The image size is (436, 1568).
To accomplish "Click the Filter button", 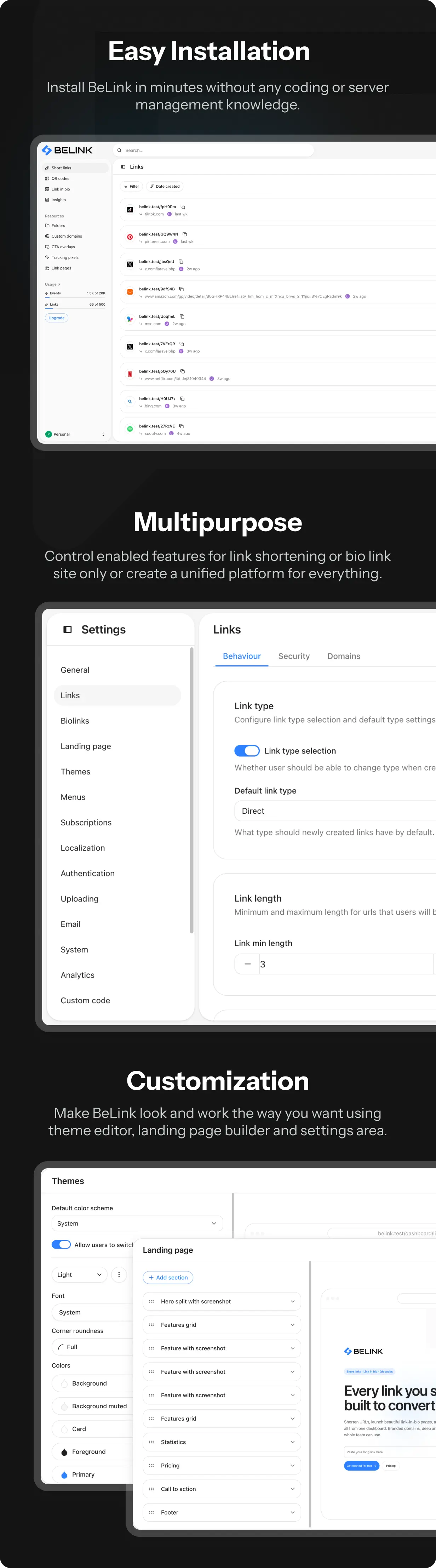I will coord(131,186).
